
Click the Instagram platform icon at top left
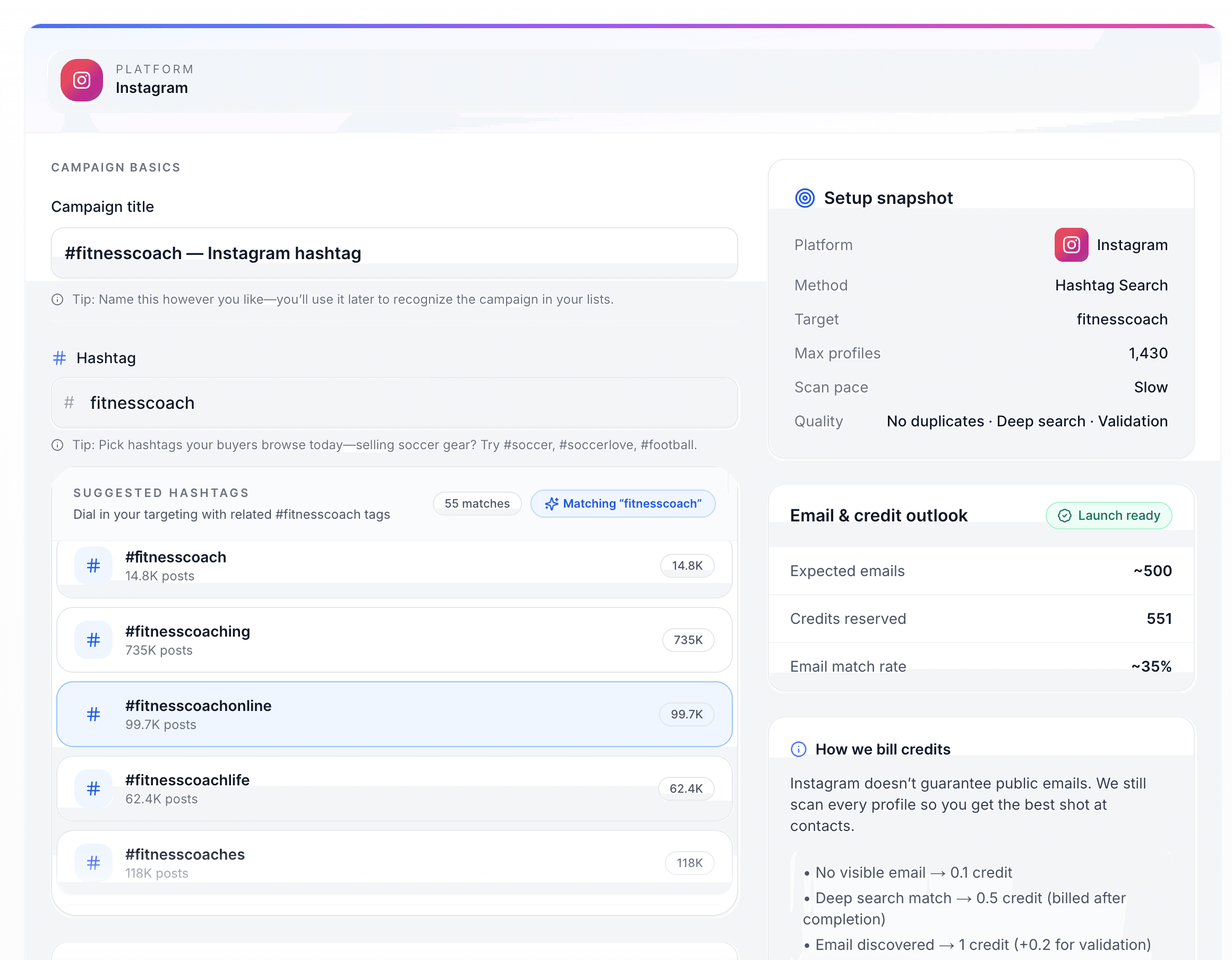81,80
